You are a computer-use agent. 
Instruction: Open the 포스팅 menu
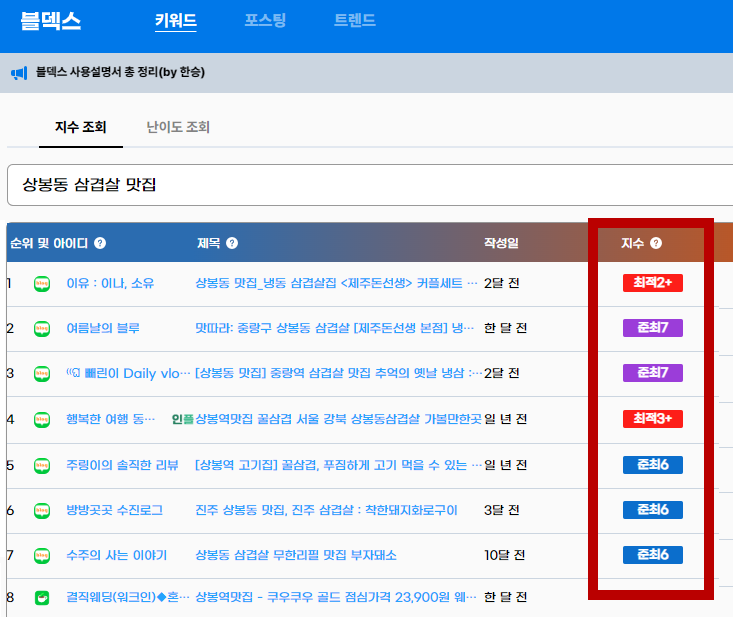tap(265, 20)
